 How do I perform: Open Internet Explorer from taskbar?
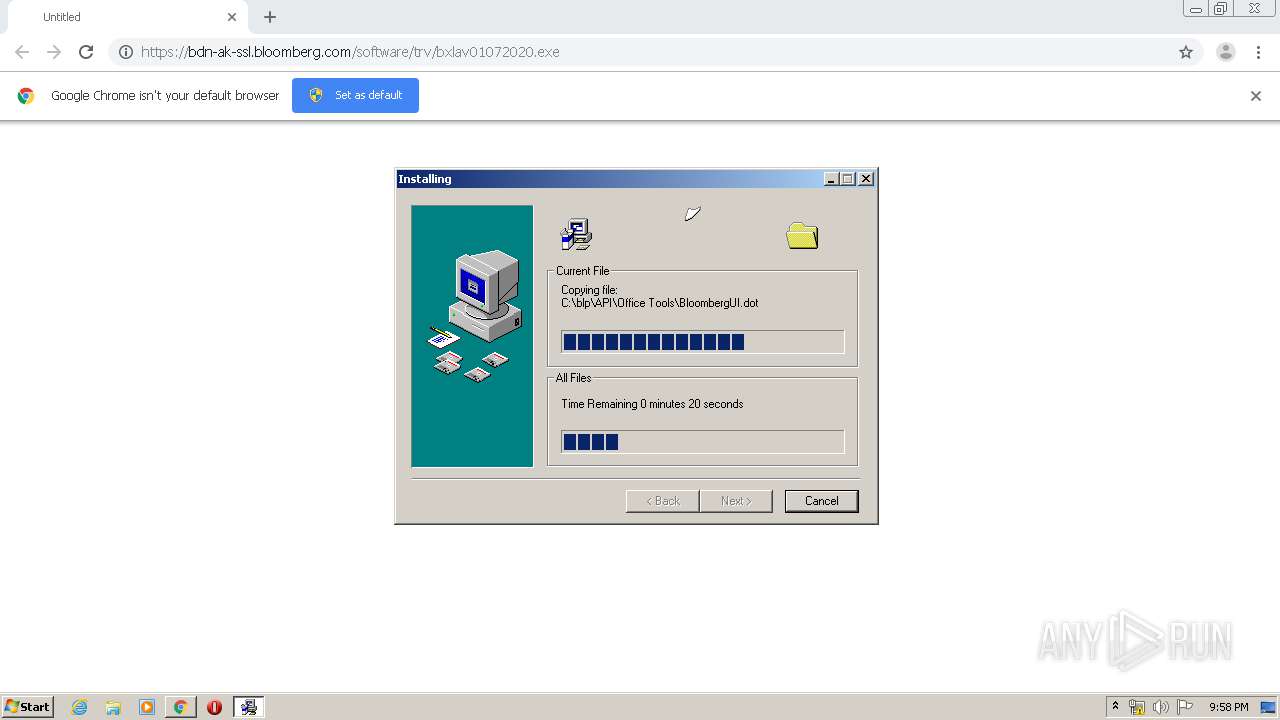pos(79,707)
